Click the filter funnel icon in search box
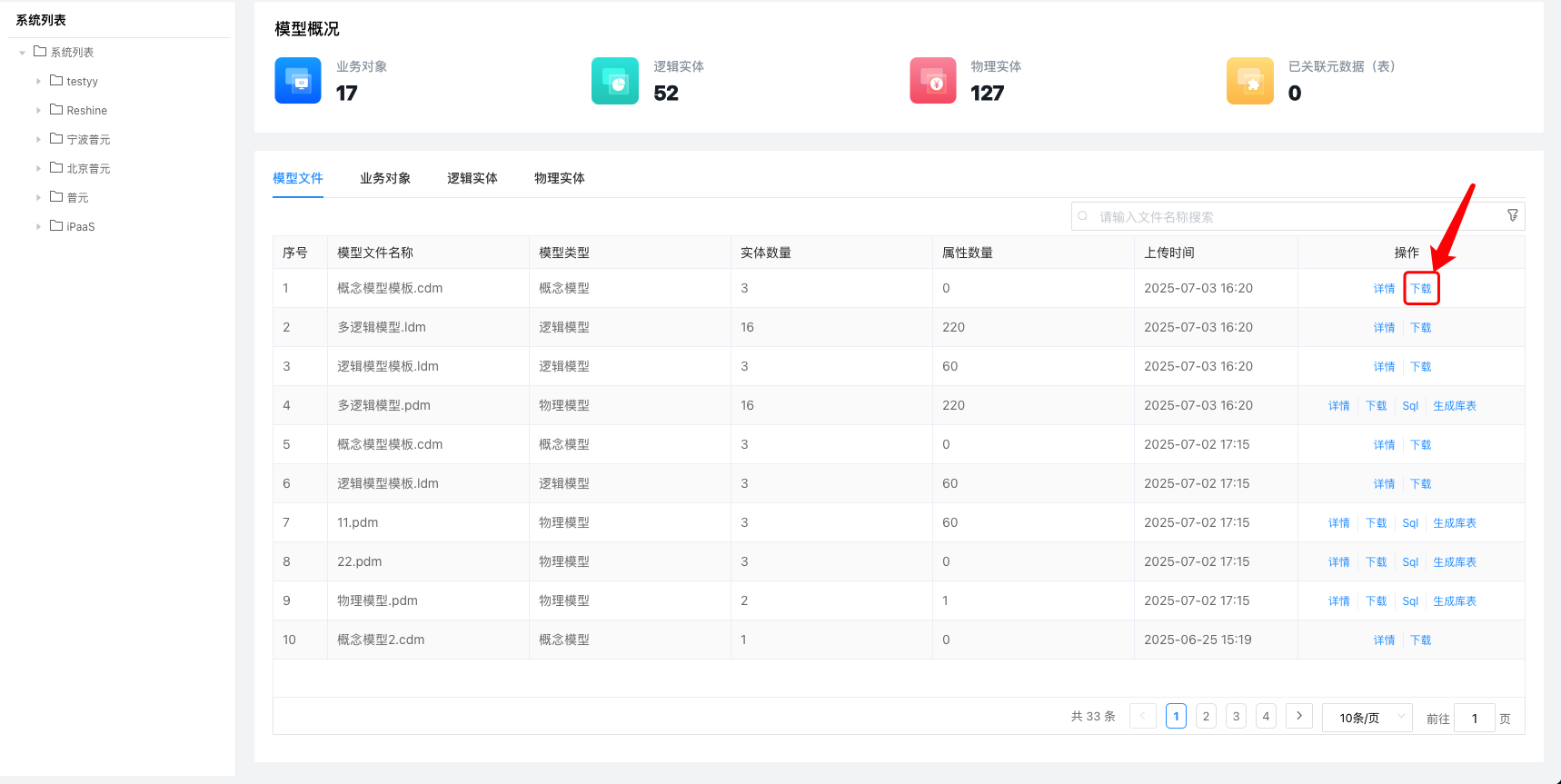This screenshot has width=1561, height=784. pyautogui.click(x=1512, y=216)
